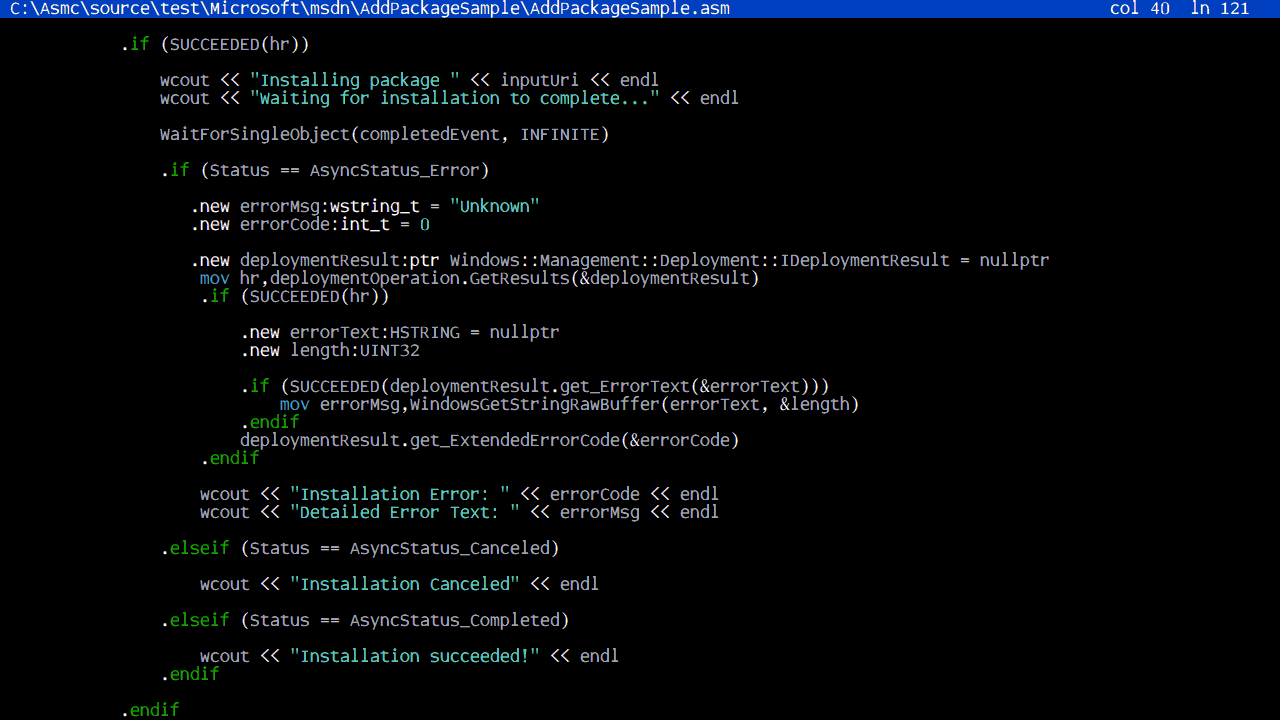
Task: Click the string "Installation Canceled"
Action: pyautogui.click(x=405, y=585)
